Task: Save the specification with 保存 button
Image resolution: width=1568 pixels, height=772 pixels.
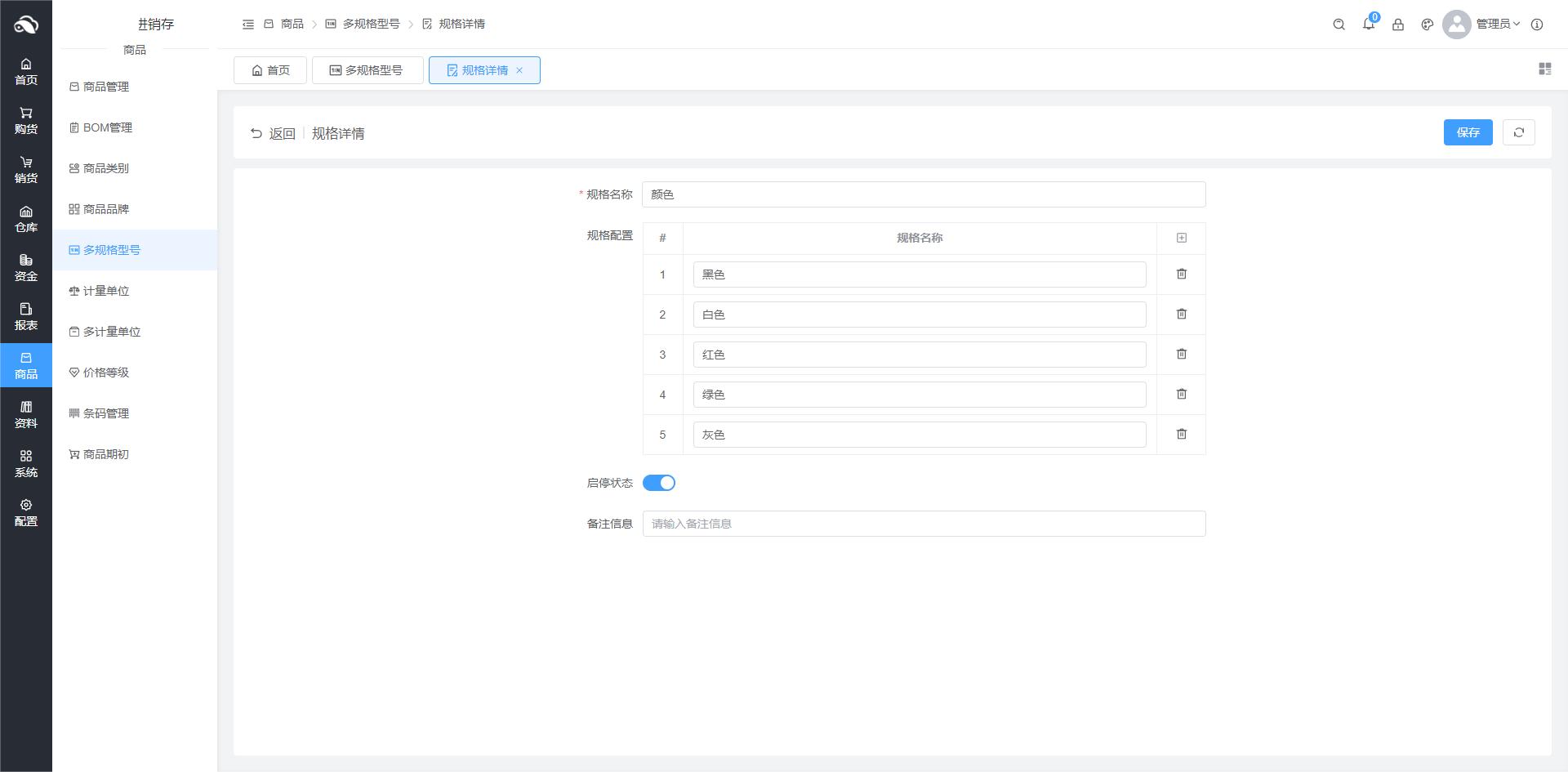Action: (x=1467, y=132)
